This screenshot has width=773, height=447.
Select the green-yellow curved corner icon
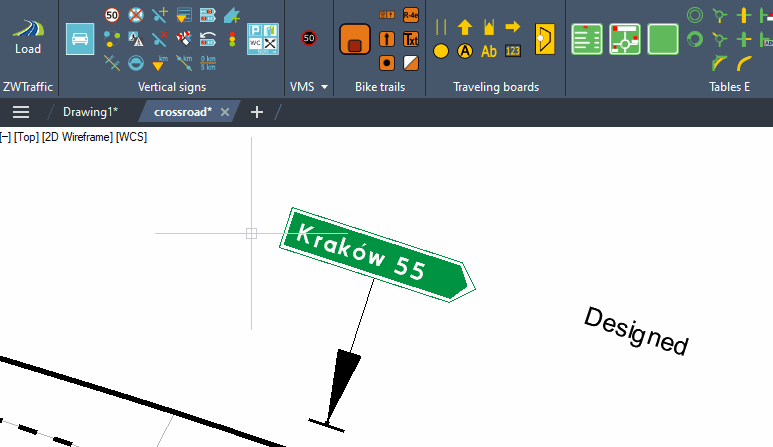click(x=720, y=63)
